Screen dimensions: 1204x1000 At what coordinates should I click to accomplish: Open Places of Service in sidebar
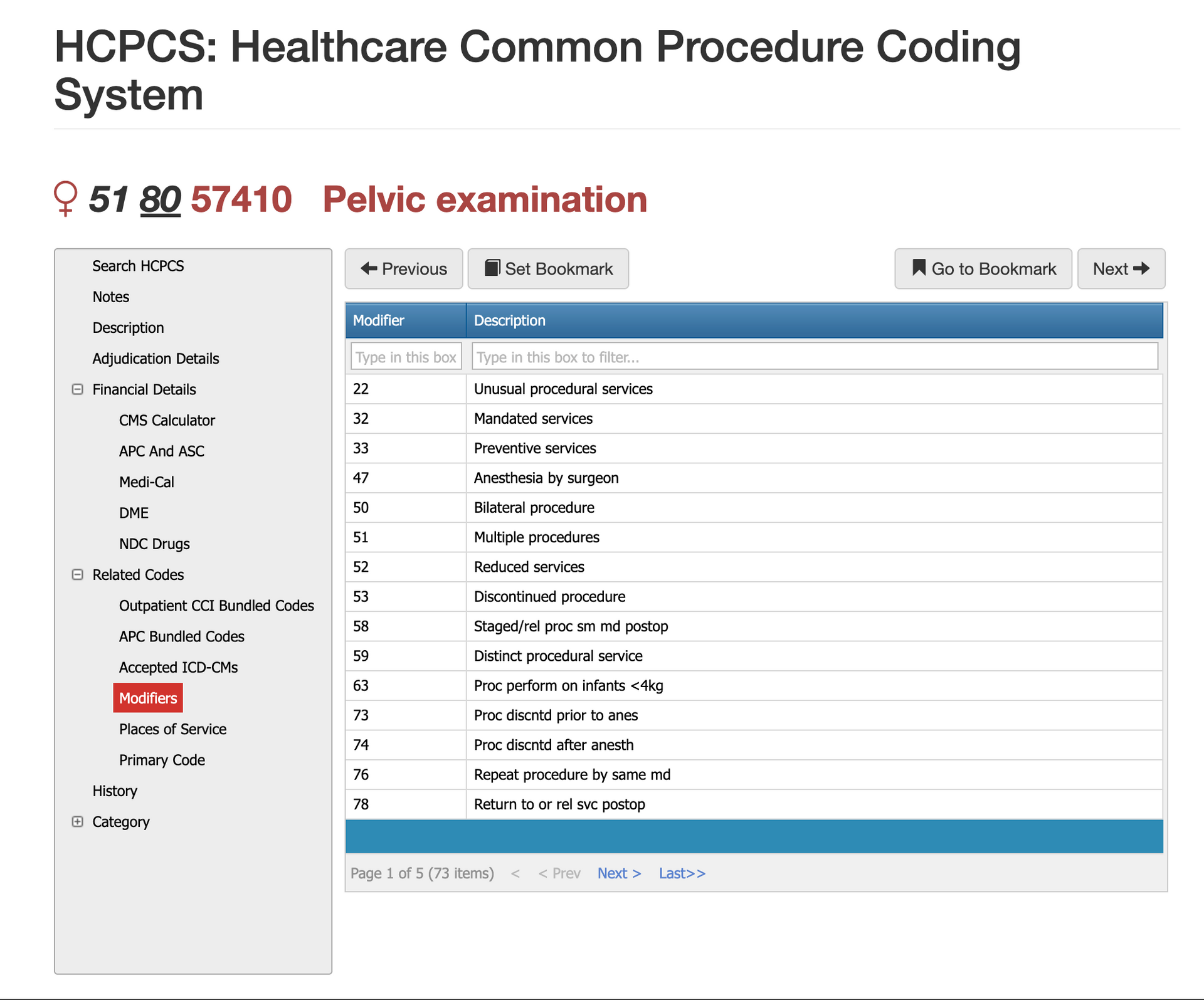click(x=172, y=729)
